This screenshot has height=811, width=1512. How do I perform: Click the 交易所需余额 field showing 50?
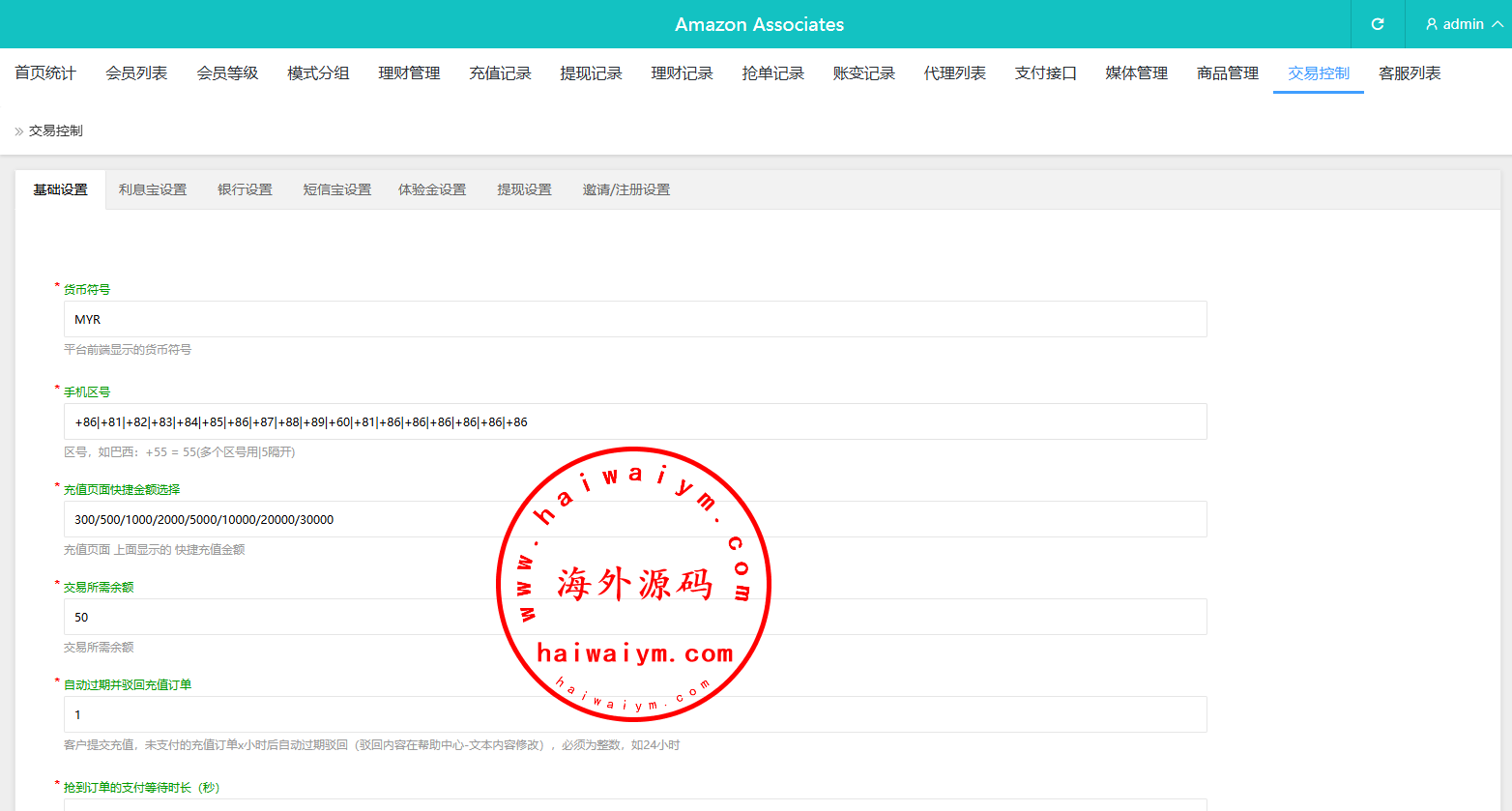290,617
